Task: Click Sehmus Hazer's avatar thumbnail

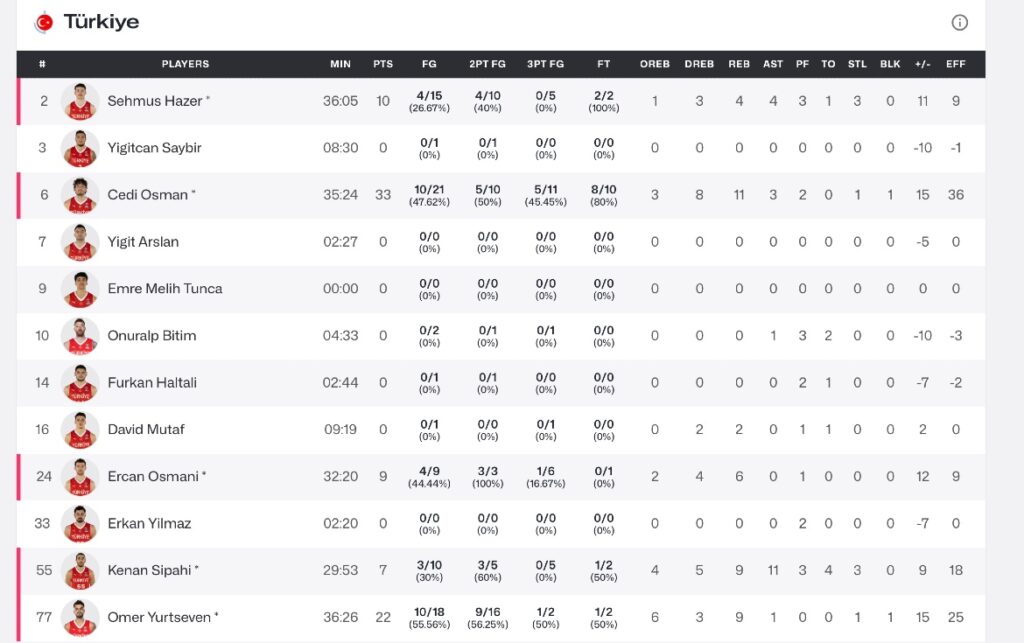Action: coord(80,101)
